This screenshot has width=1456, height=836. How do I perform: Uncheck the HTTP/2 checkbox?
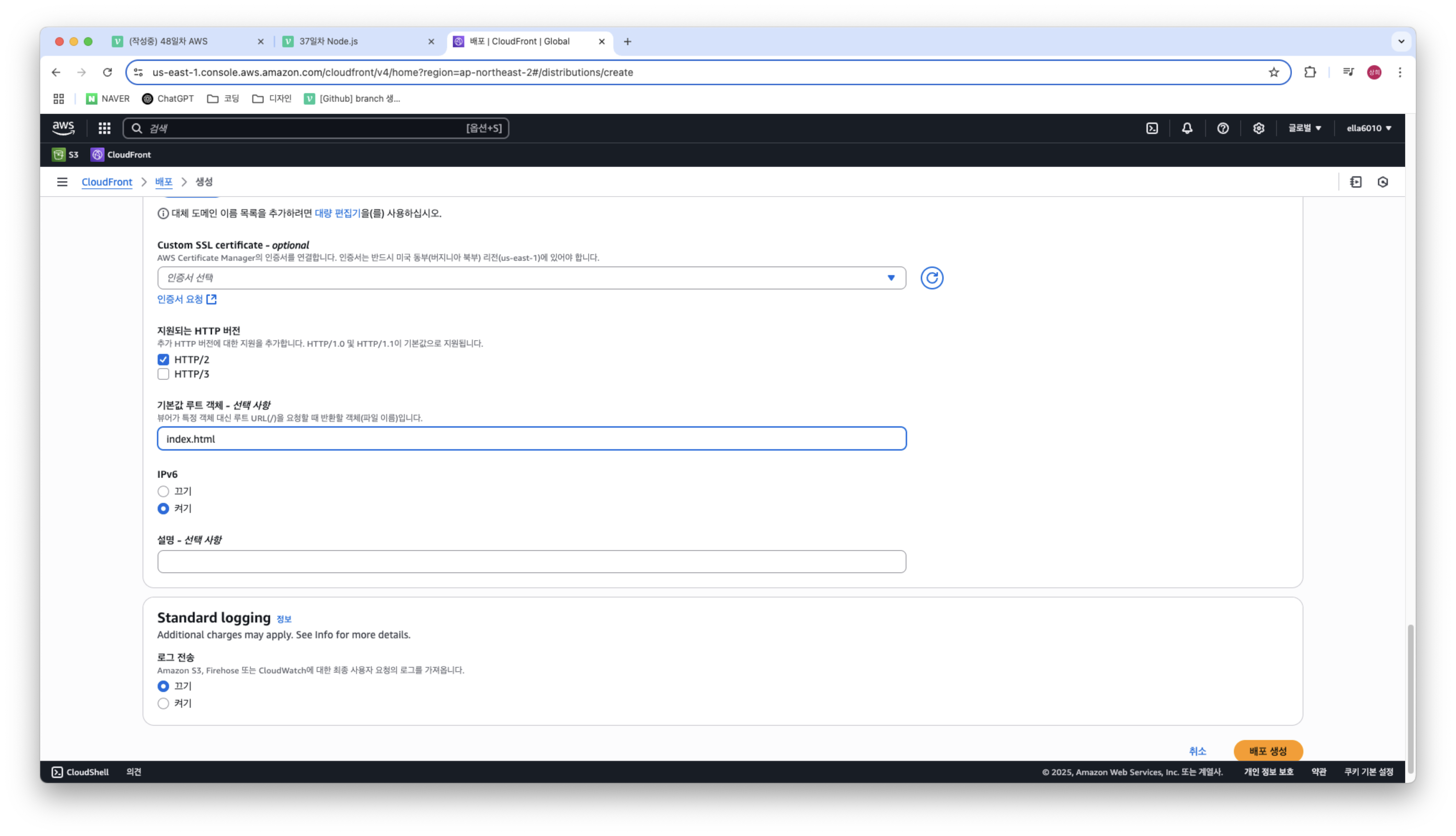(163, 359)
